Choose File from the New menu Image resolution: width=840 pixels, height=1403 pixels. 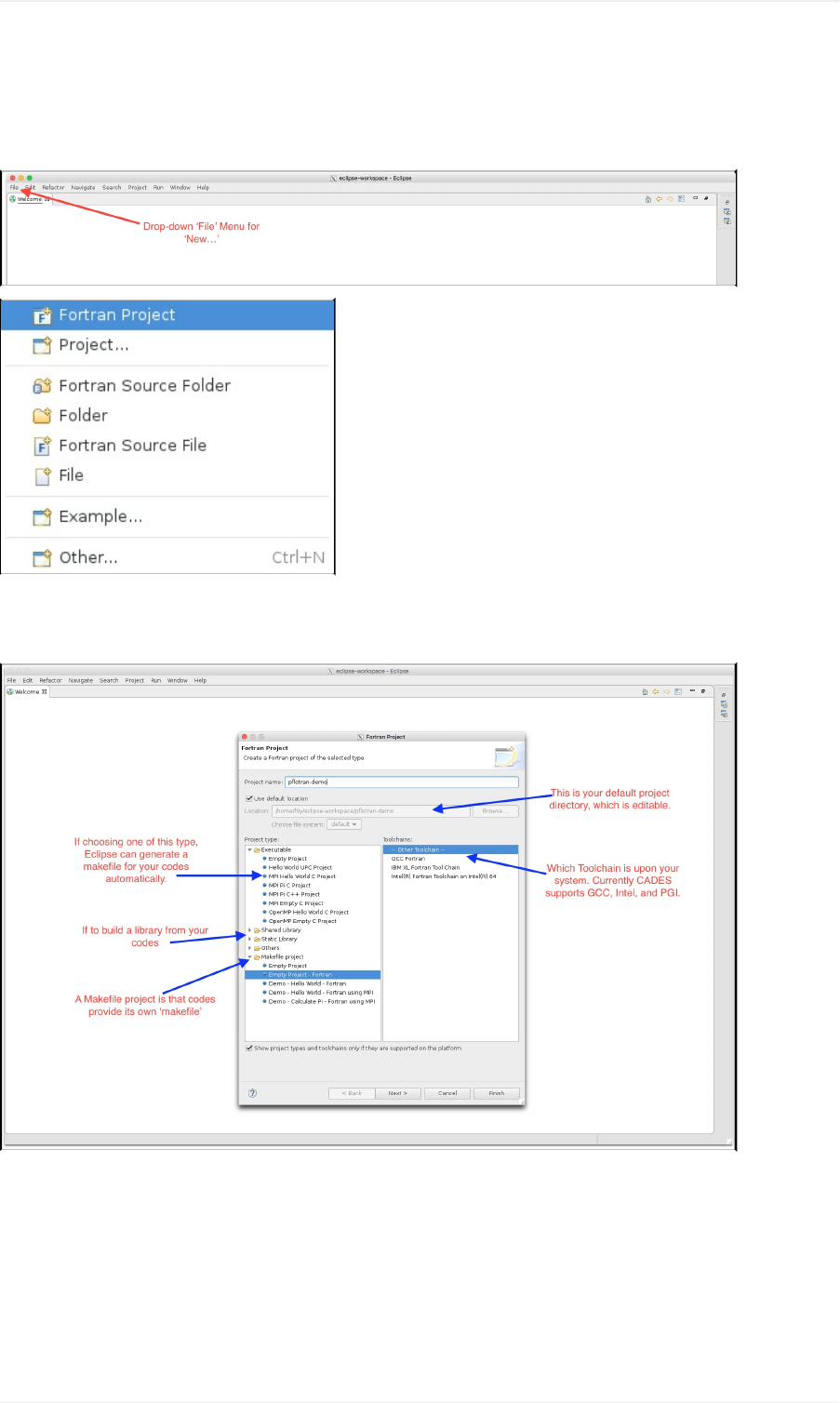(x=167, y=475)
